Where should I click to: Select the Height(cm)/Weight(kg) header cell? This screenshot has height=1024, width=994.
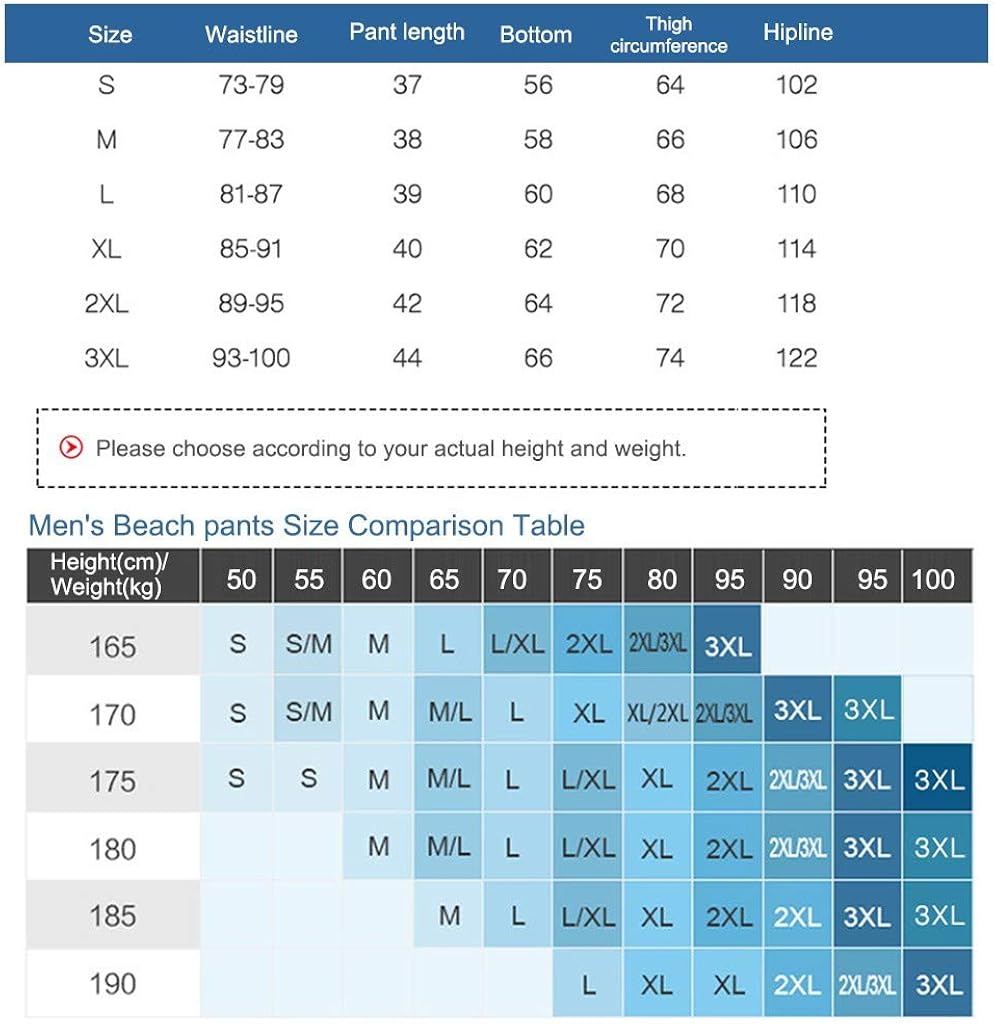tap(111, 575)
